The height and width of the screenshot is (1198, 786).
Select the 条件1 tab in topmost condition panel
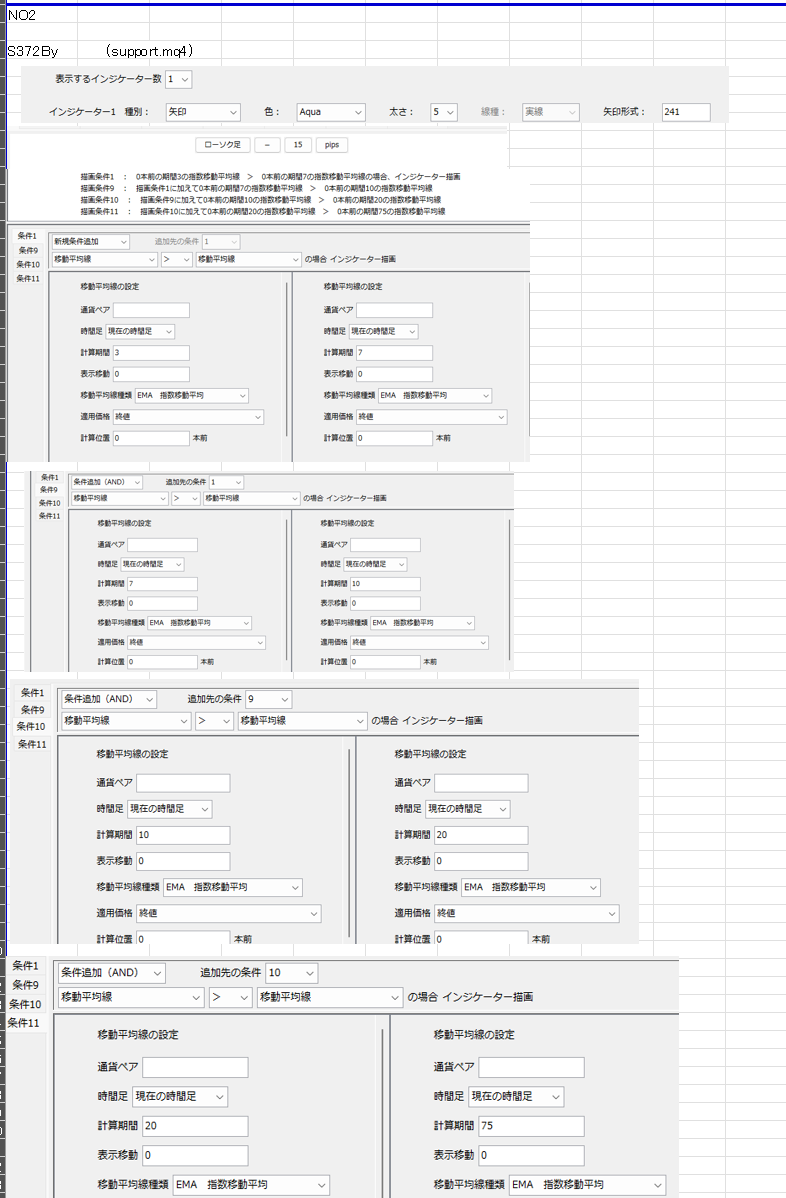click(x=27, y=236)
